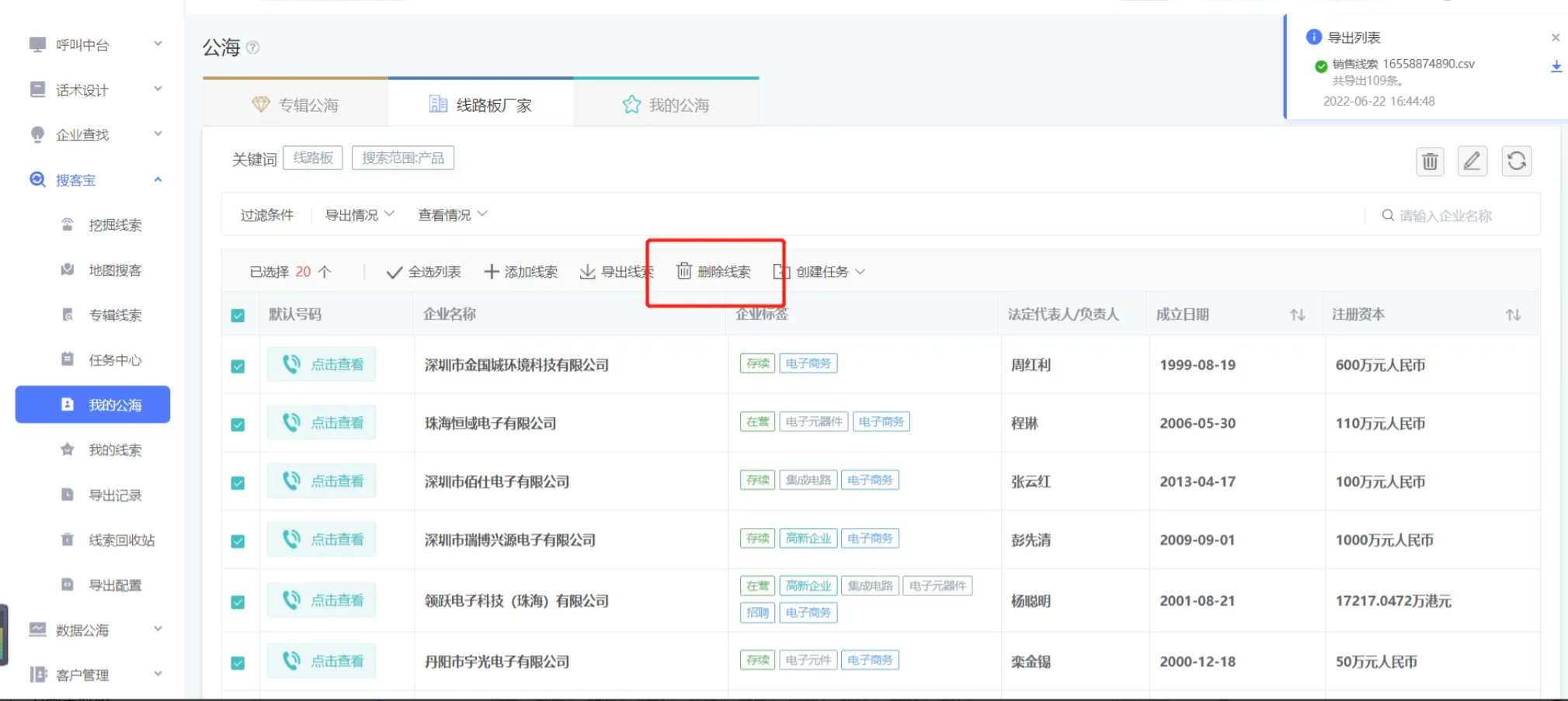Screen dimensions: 1568x701
Task: Uncheck the select-all header checkbox
Action: [238, 315]
